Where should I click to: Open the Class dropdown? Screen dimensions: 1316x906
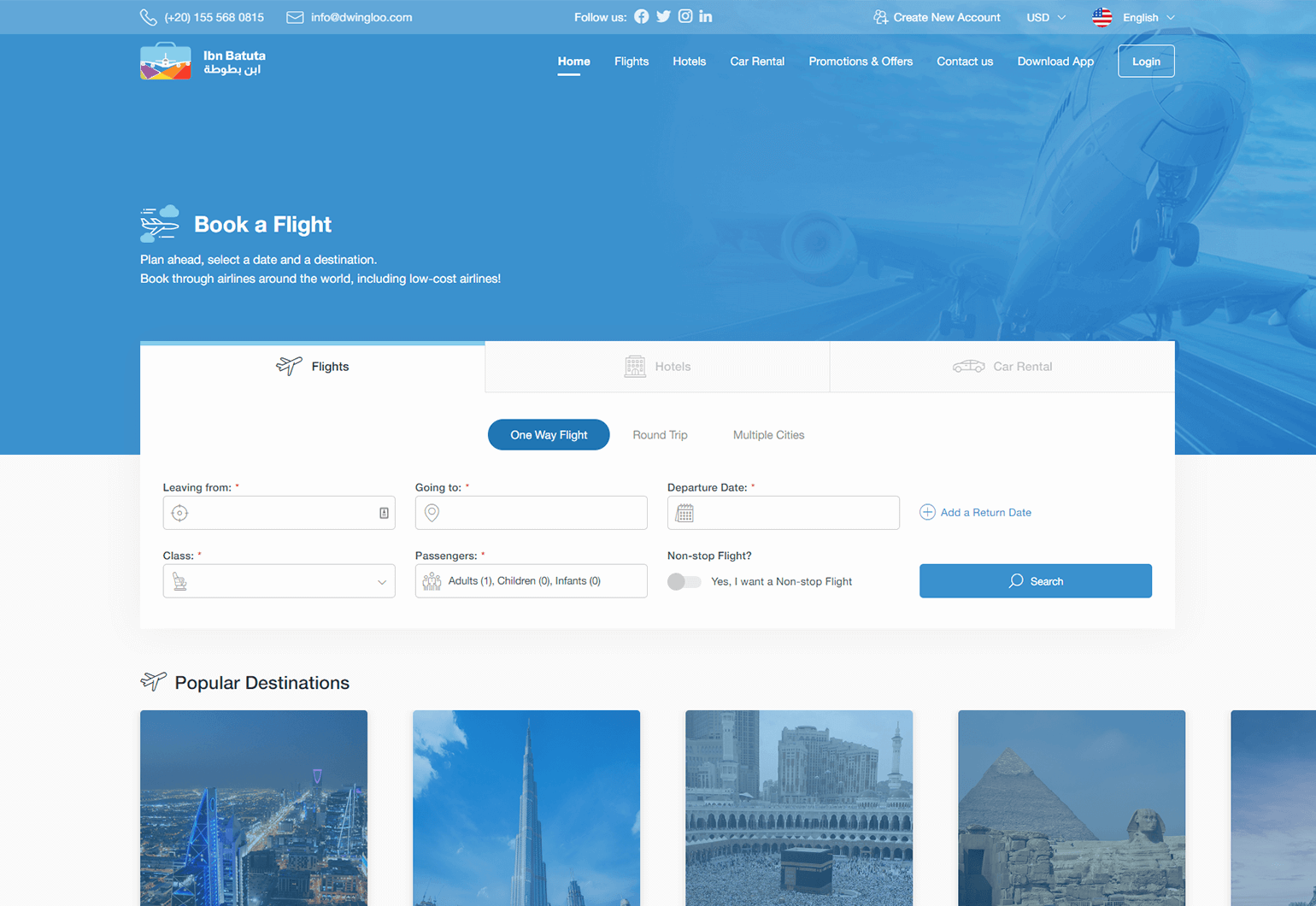[x=279, y=580]
